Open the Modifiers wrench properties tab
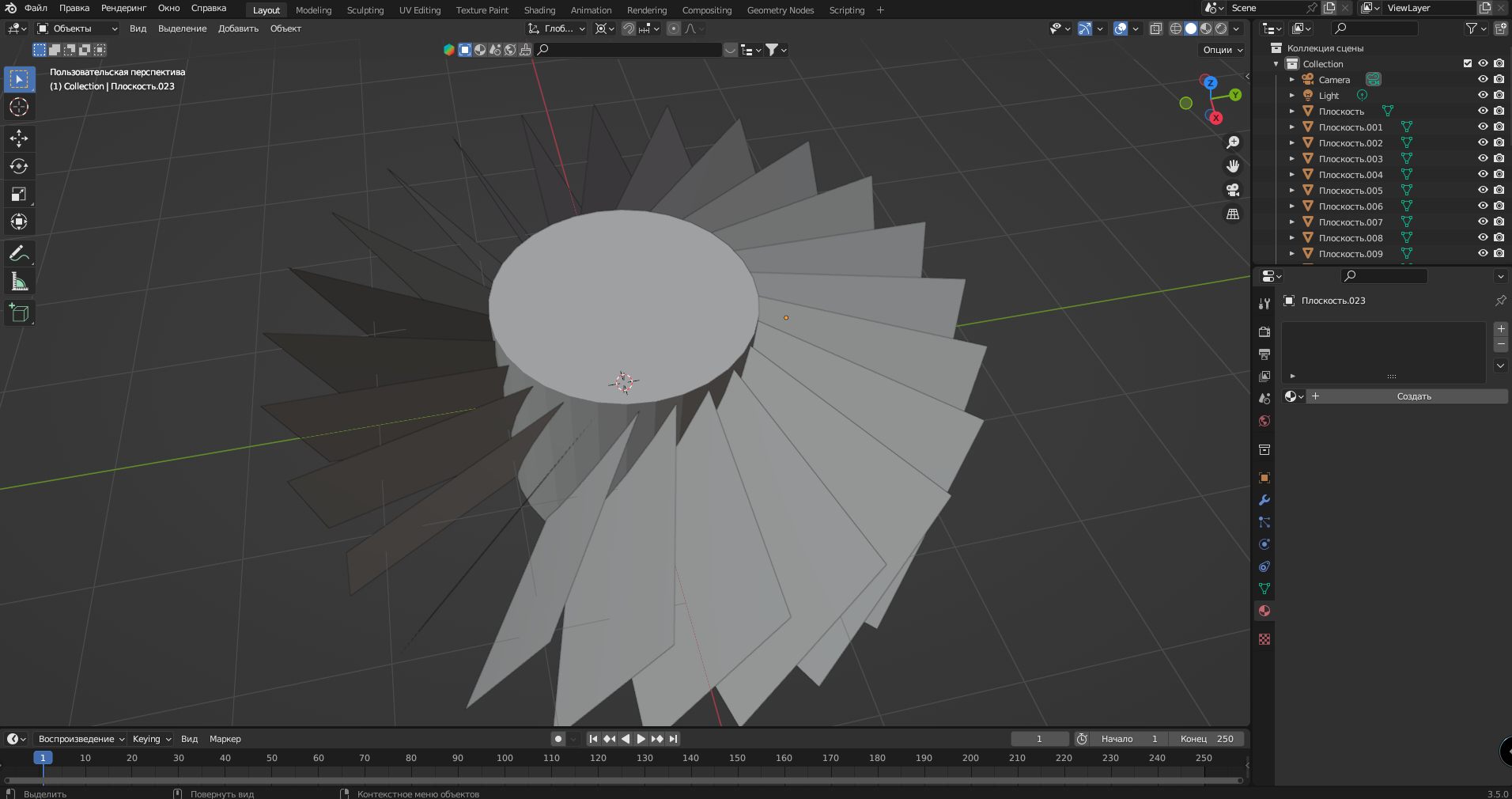Screen dimensions: 1512x799 [1264, 500]
